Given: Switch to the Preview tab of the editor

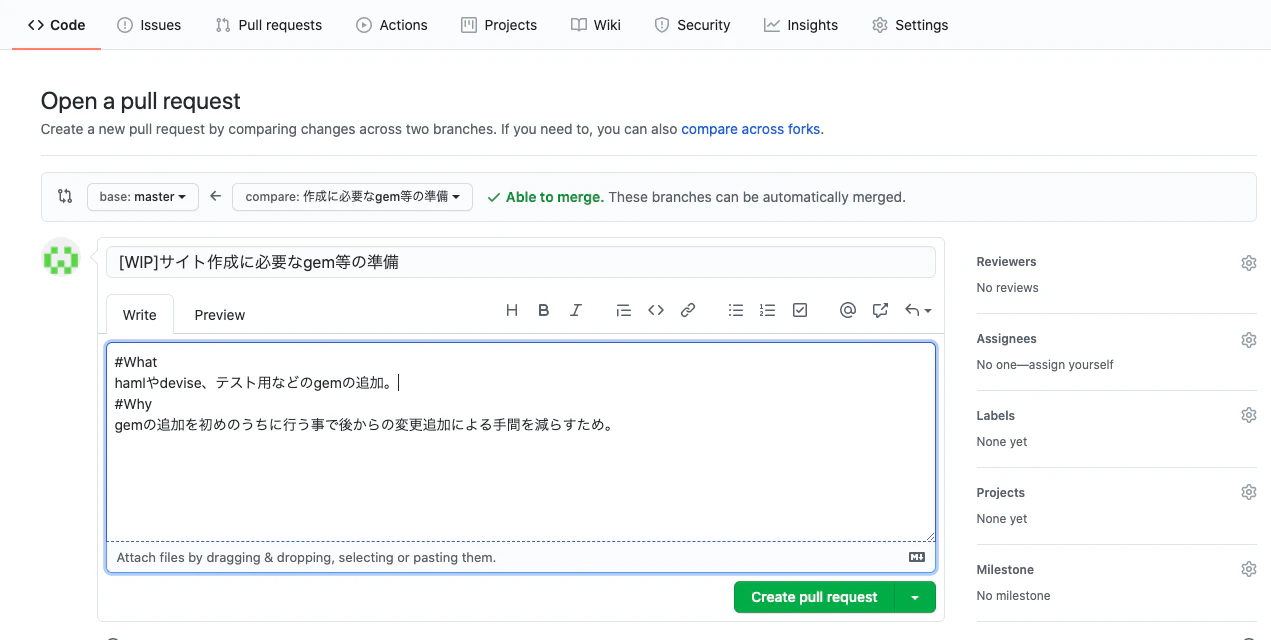Looking at the screenshot, I should pos(220,315).
